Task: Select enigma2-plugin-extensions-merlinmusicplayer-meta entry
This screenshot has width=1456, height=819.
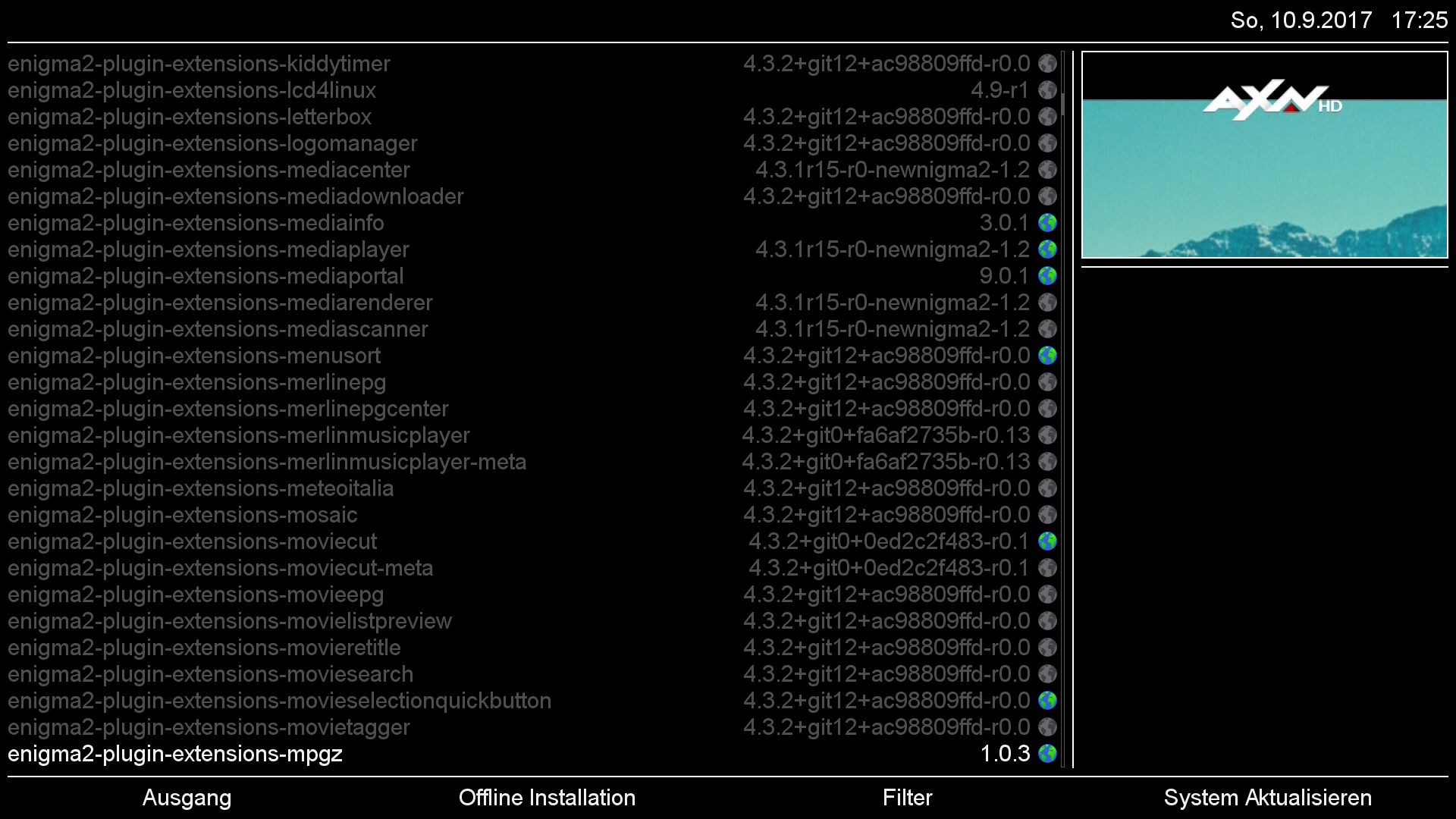Action: click(532, 462)
